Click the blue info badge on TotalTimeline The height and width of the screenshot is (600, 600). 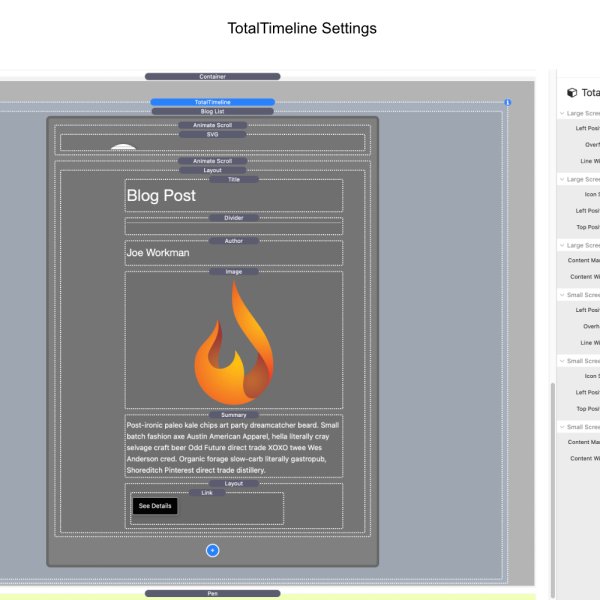507,103
